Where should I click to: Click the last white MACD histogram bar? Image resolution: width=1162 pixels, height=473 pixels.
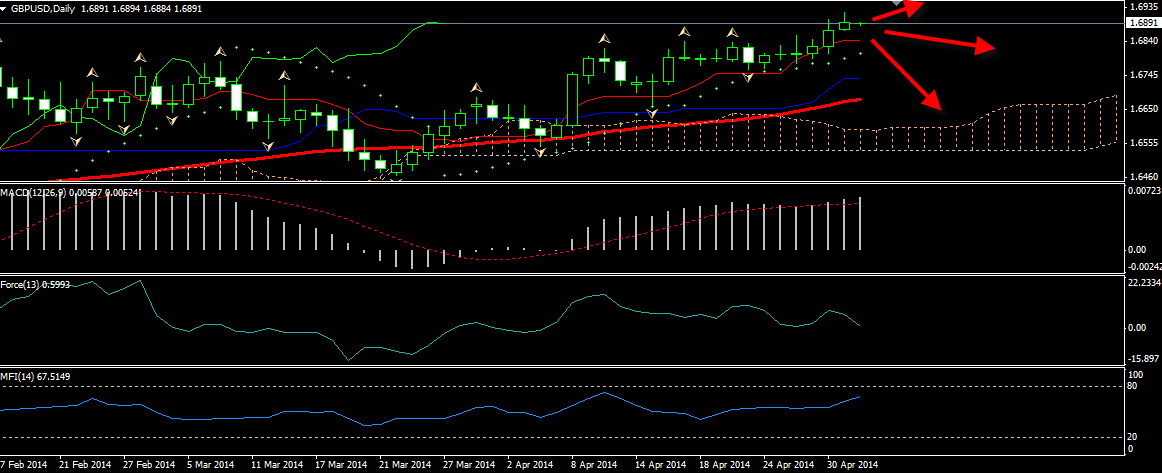pos(860,222)
